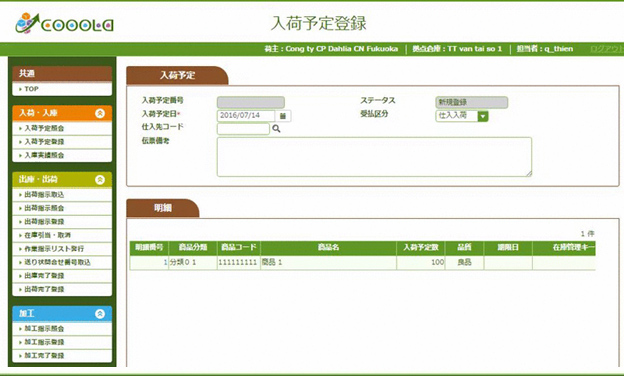The image size is (624, 376).
Task: Click the COOOLa logo
Action: click(64, 23)
